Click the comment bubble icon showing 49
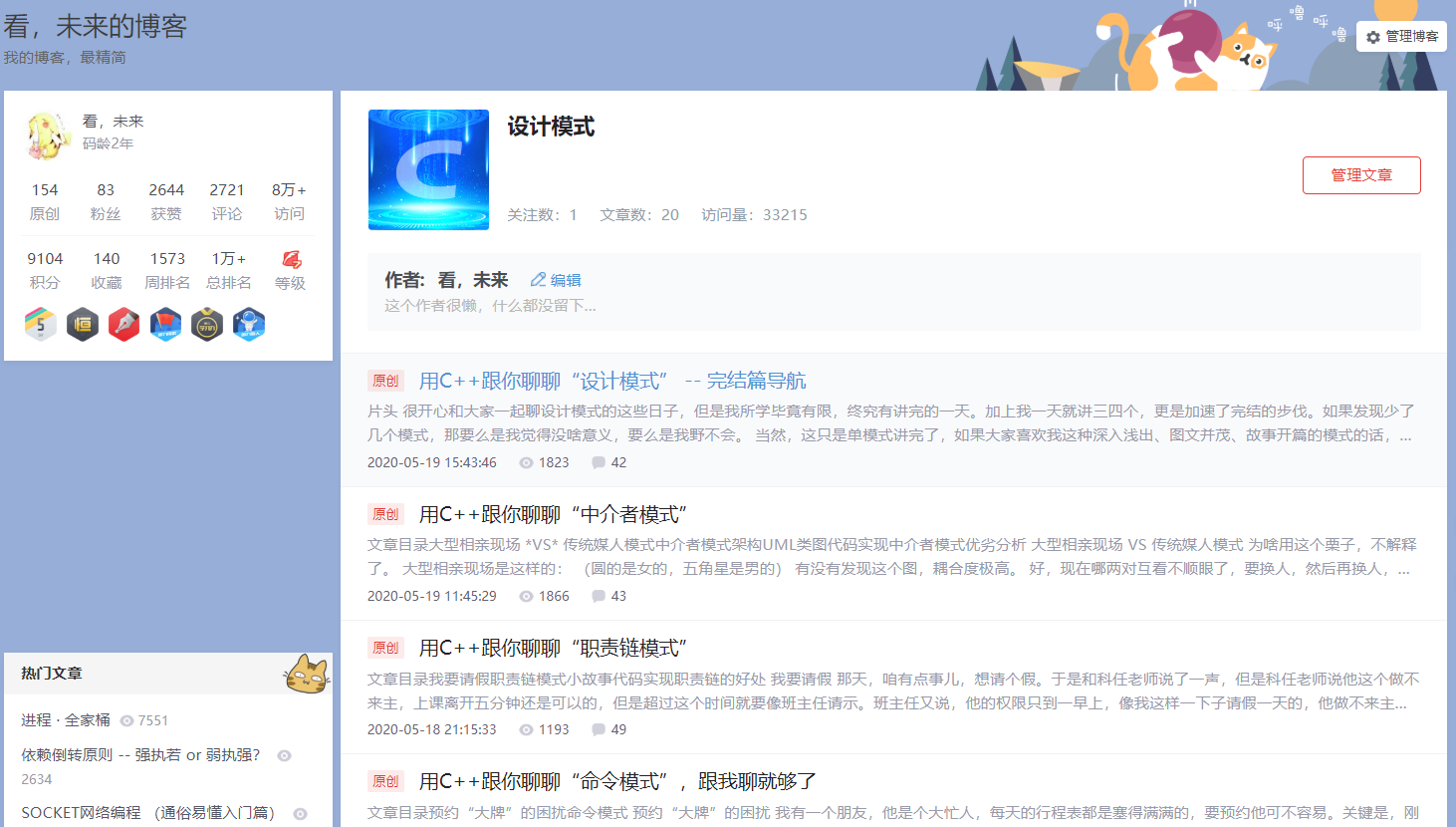Viewport: 1456px width, 827px height. pyautogui.click(x=599, y=729)
